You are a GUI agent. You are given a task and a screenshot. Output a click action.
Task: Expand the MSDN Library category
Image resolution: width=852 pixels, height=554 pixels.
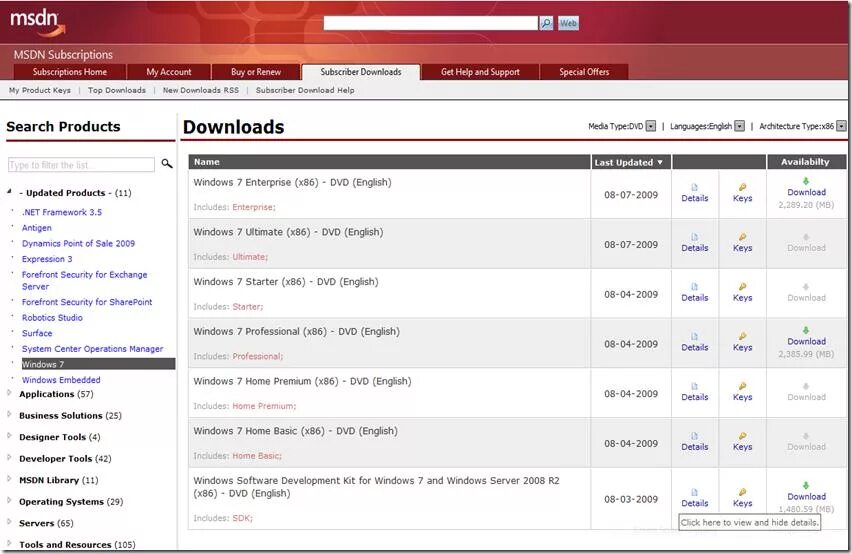(9, 479)
